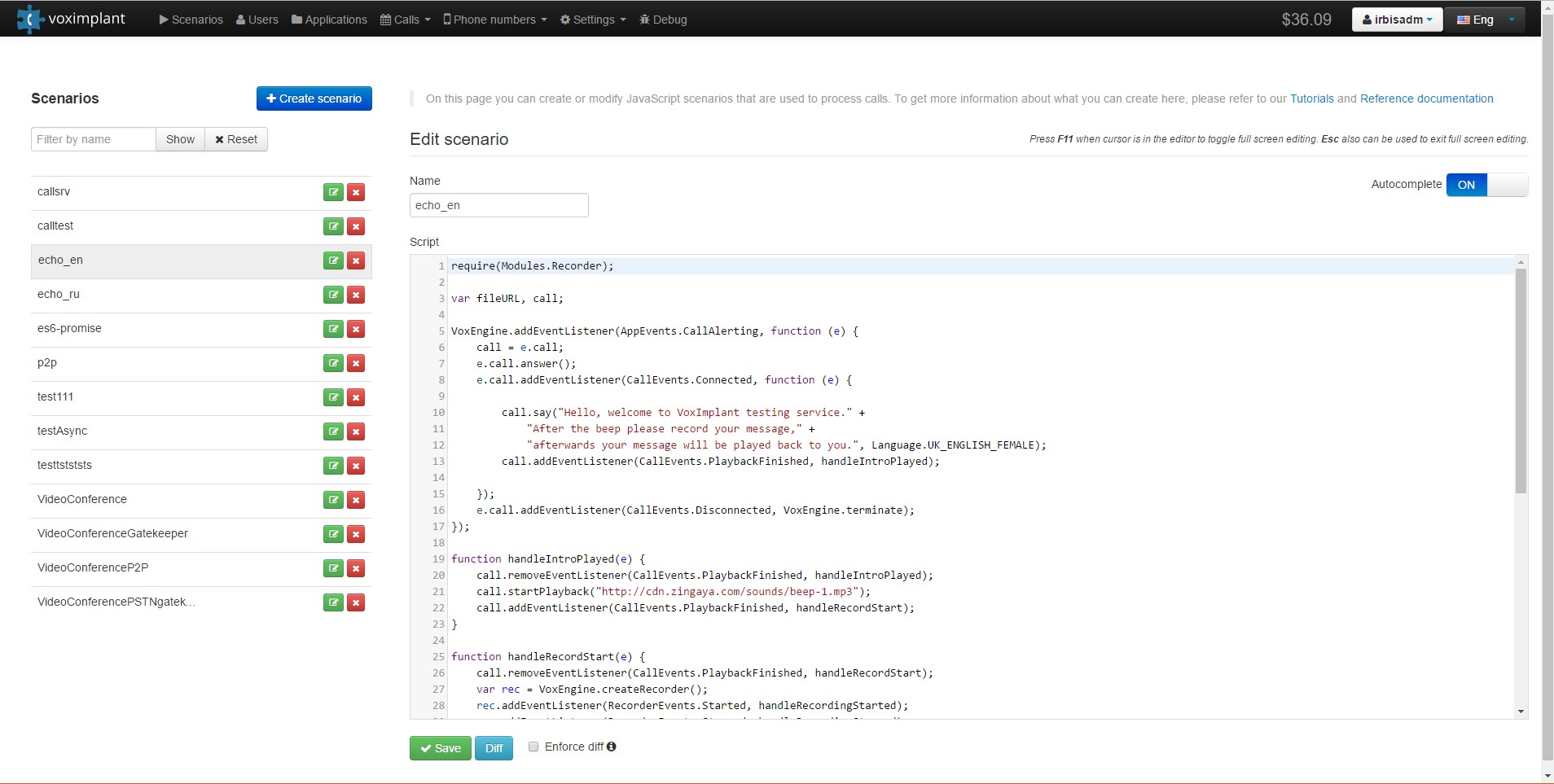1554x784 pixels.
Task: Click the Filter by name input field
Action: [93, 139]
